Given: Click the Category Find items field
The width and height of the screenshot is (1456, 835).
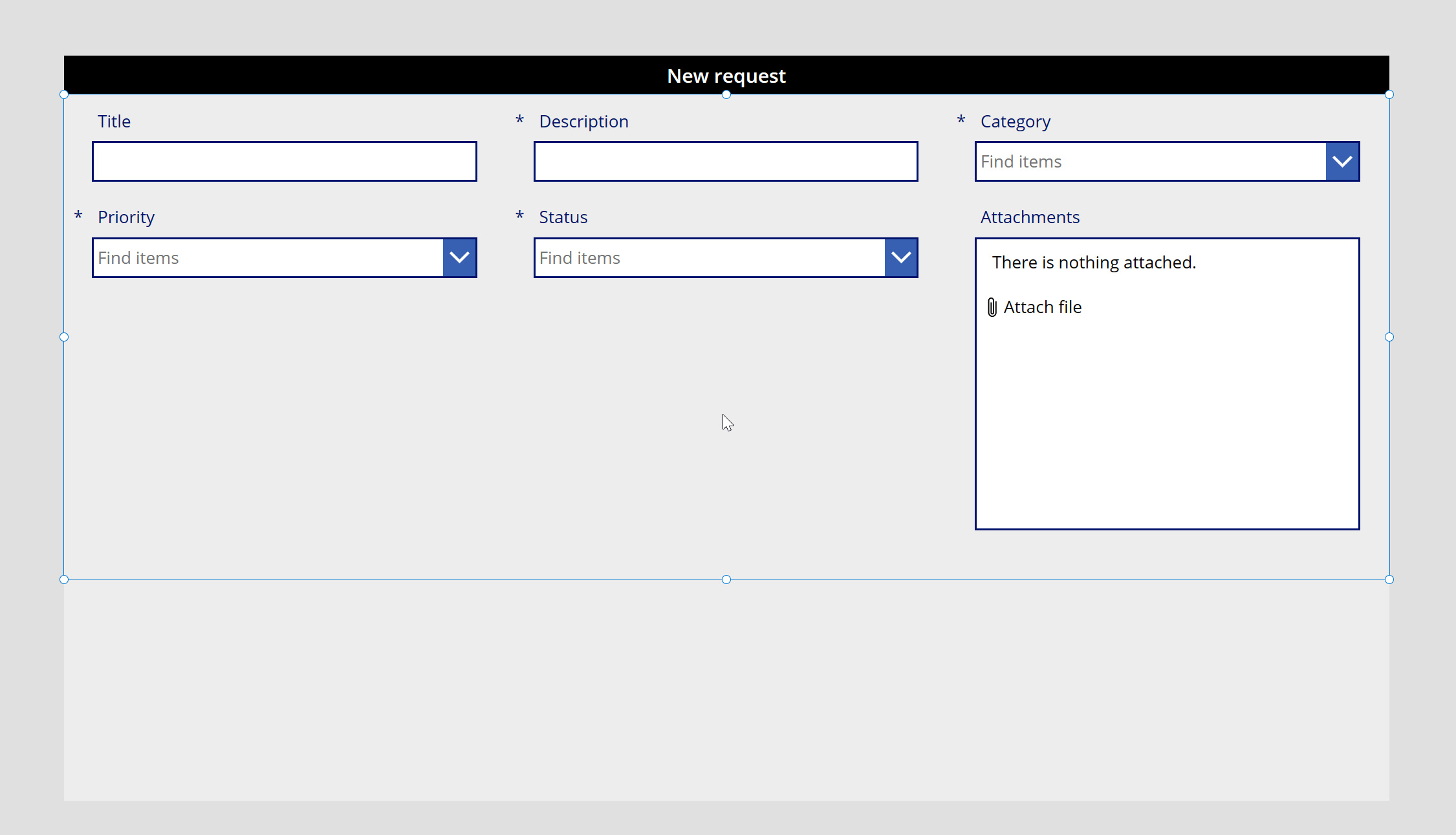Looking at the screenshot, I should point(1150,162).
